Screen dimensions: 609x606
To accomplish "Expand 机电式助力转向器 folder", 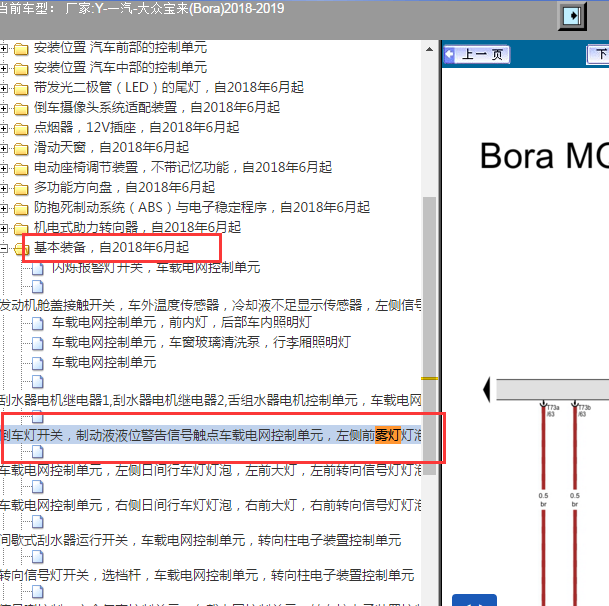I will click(x=4, y=228).
